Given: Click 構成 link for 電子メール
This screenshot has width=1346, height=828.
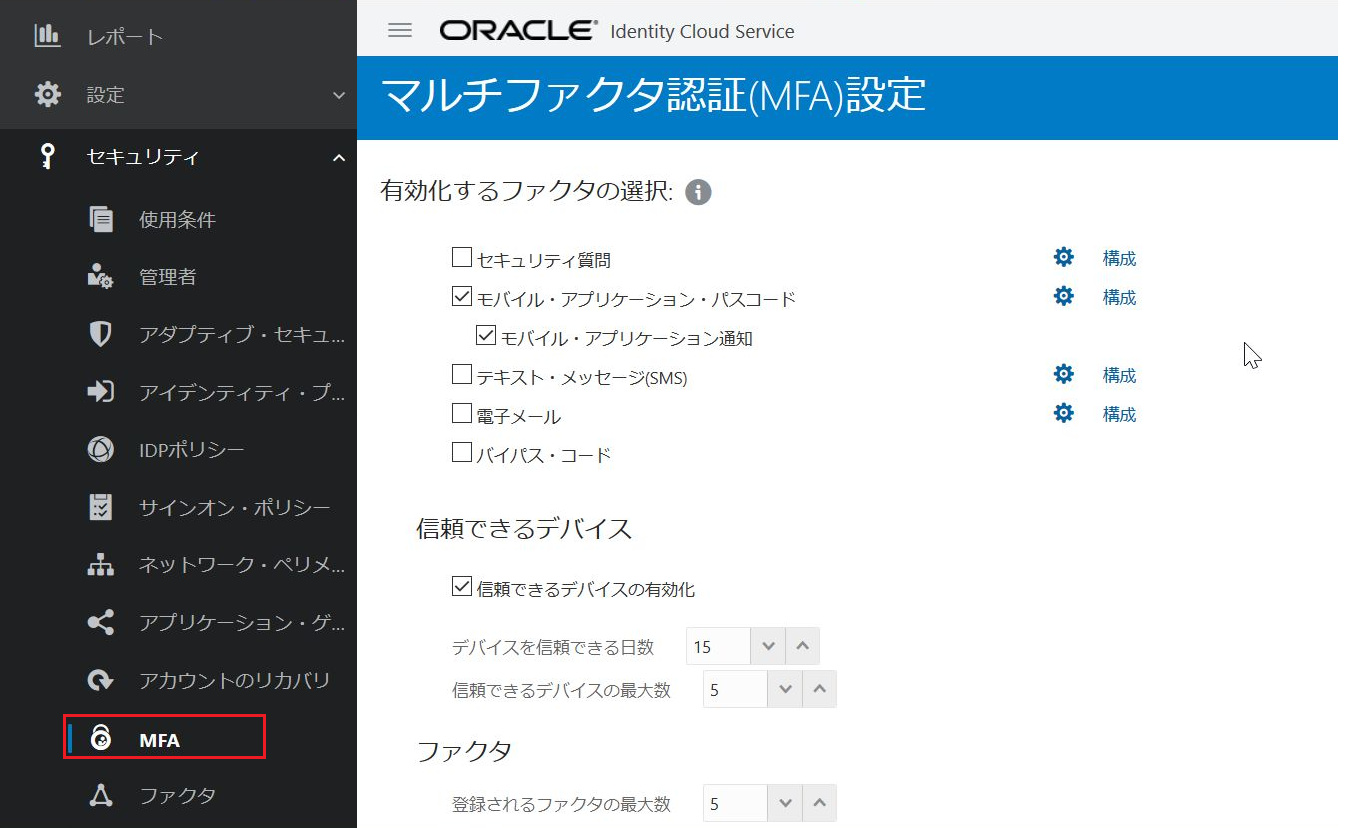Looking at the screenshot, I should coord(1119,414).
